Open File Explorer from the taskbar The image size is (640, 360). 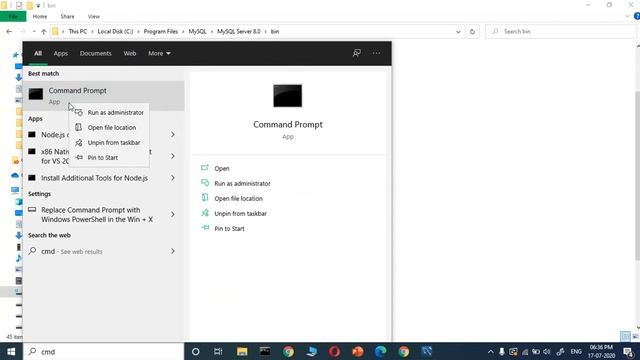pyautogui.click(x=242, y=351)
